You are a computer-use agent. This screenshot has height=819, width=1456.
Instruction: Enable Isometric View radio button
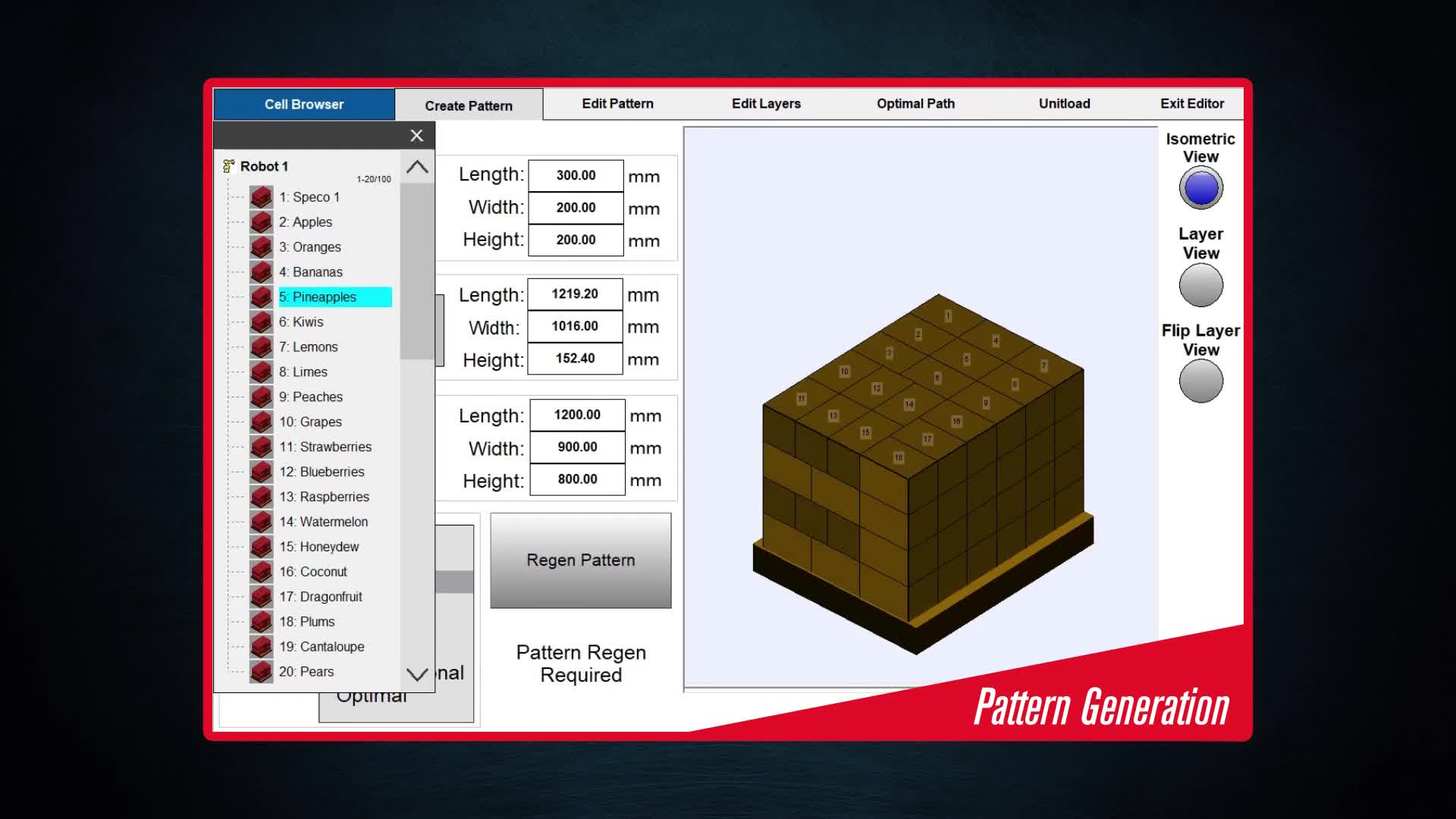[1200, 188]
